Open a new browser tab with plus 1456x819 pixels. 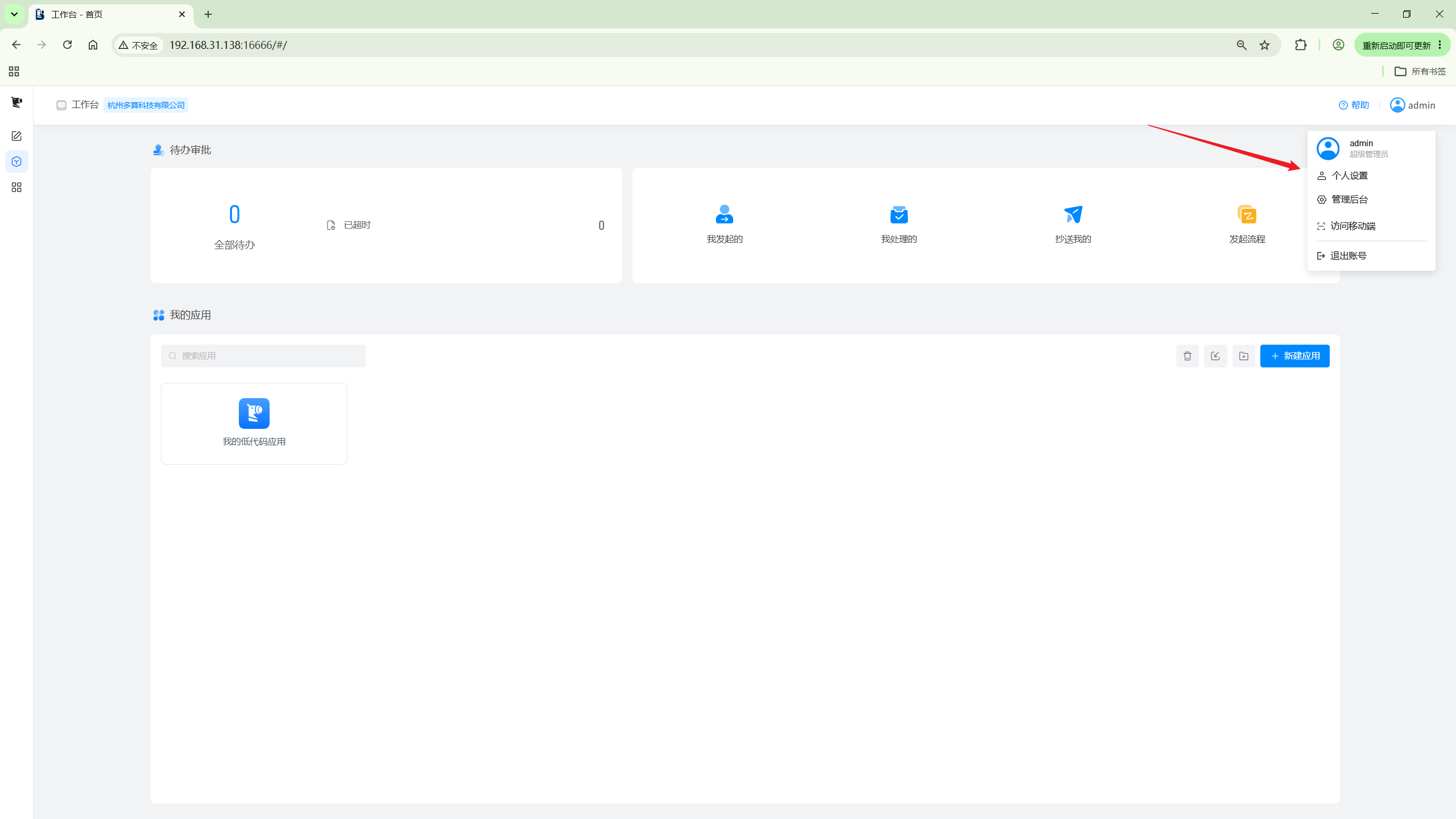coord(208,14)
